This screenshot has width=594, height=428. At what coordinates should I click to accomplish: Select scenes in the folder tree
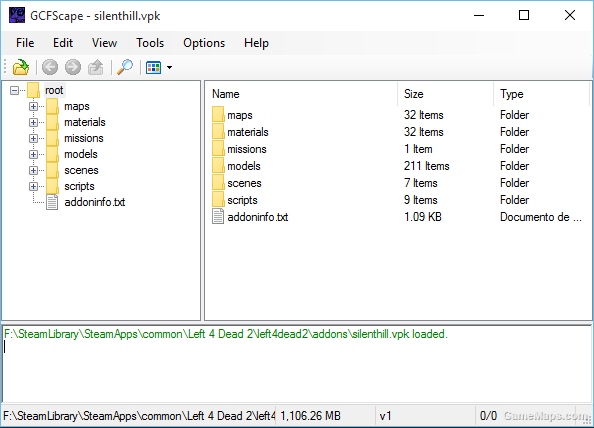coord(81,170)
